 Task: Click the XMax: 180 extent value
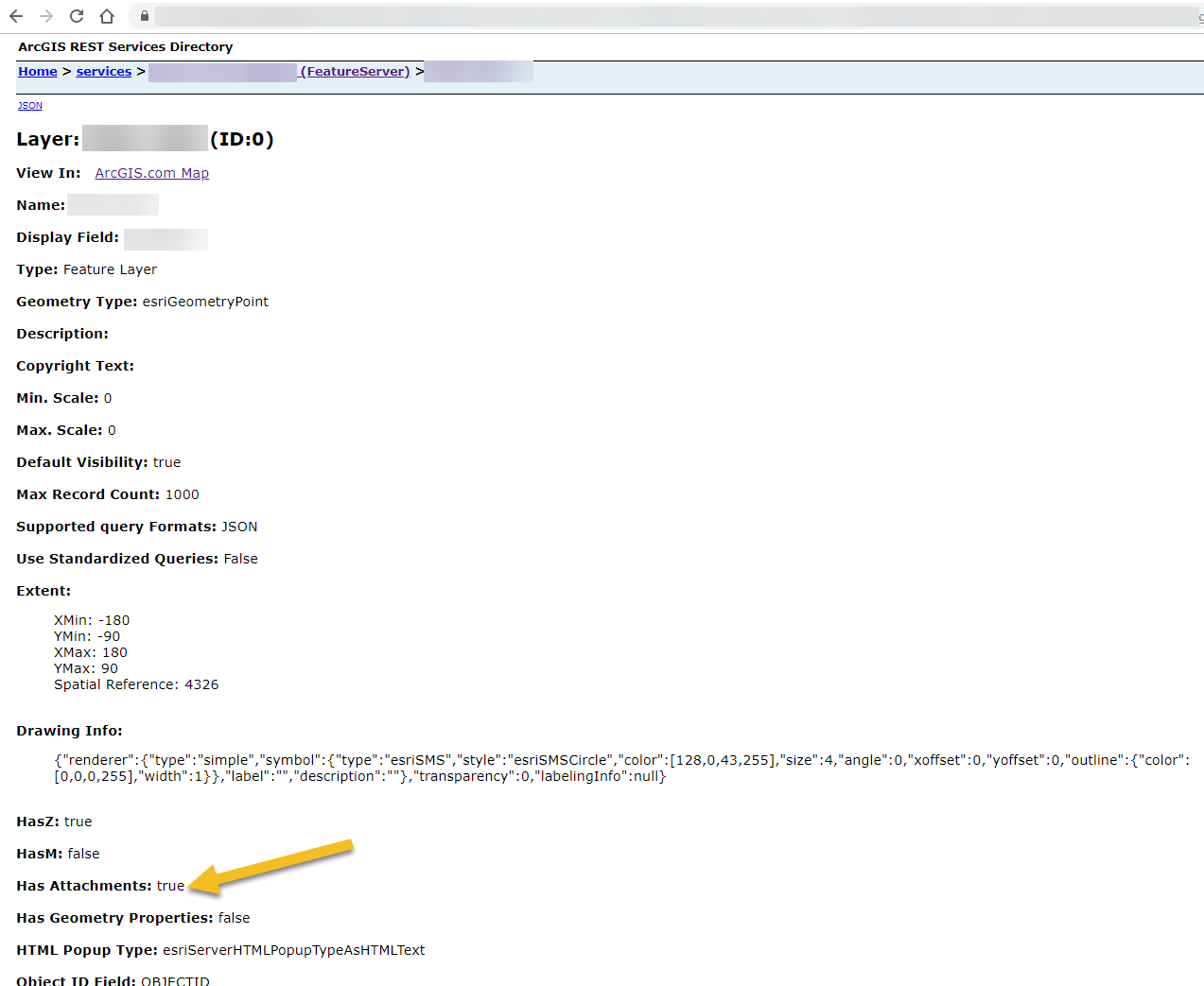[x=91, y=652]
